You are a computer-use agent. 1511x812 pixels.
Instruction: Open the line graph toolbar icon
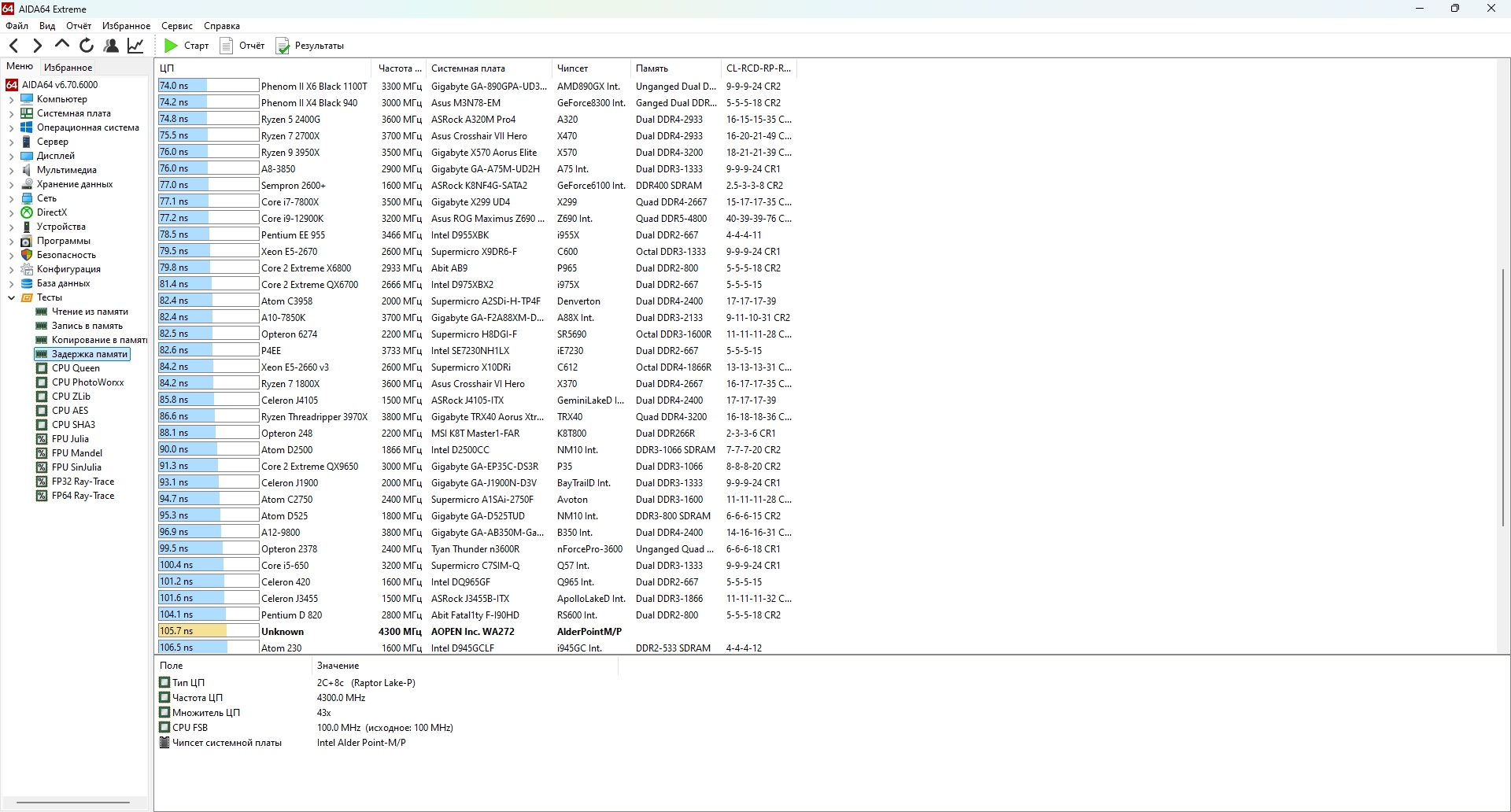pyautogui.click(x=135, y=46)
